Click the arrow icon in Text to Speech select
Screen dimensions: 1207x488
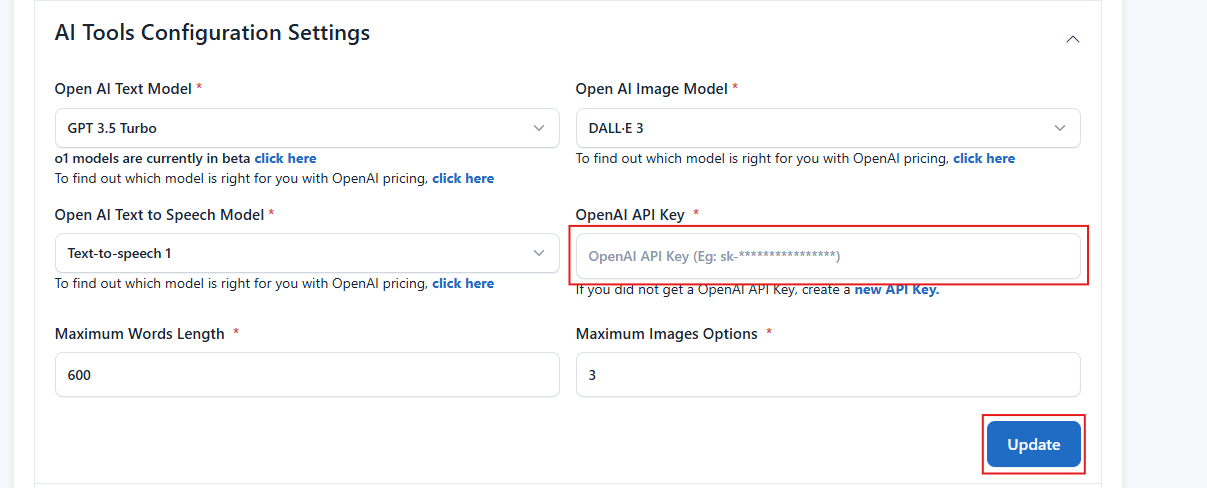[x=540, y=253]
